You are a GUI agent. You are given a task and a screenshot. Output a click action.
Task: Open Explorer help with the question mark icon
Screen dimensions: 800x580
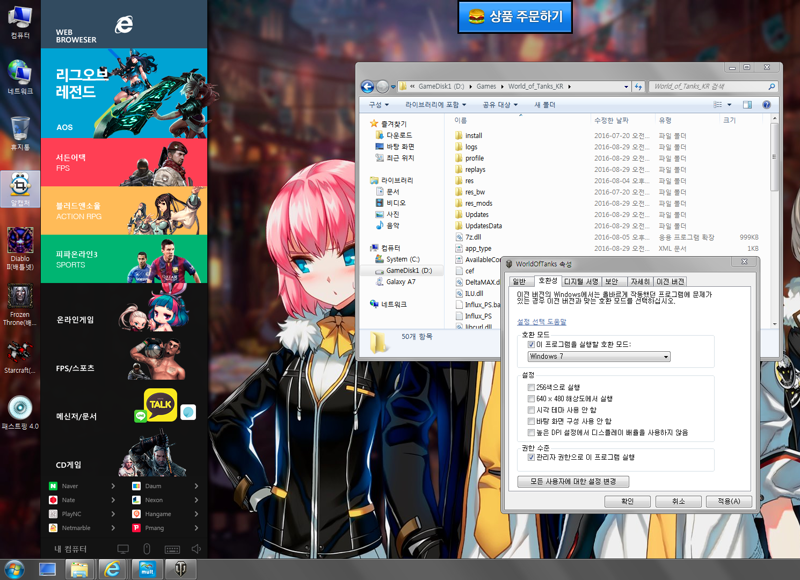click(x=766, y=105)
